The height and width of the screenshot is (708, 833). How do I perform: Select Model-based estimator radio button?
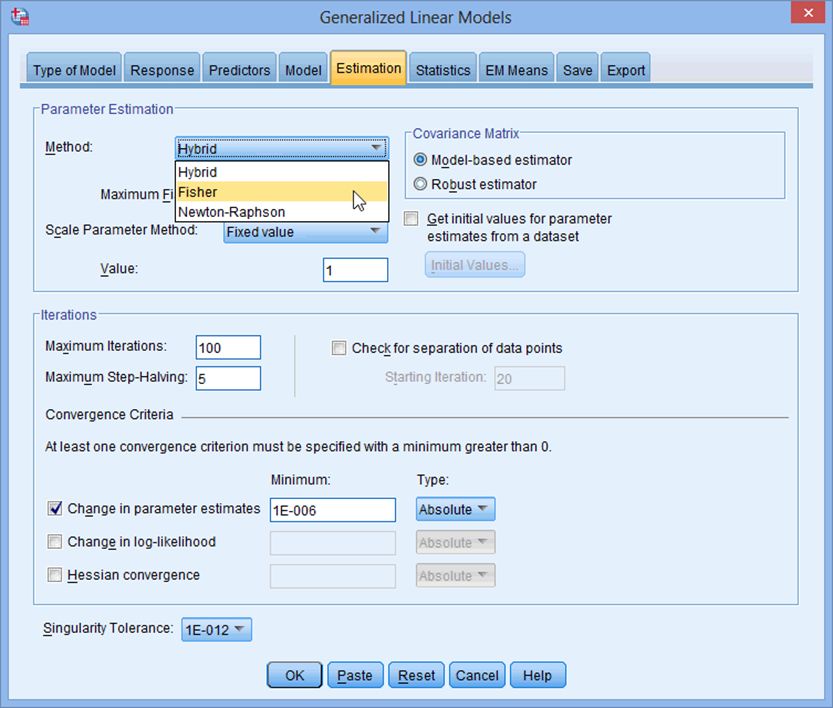(420, 159)
